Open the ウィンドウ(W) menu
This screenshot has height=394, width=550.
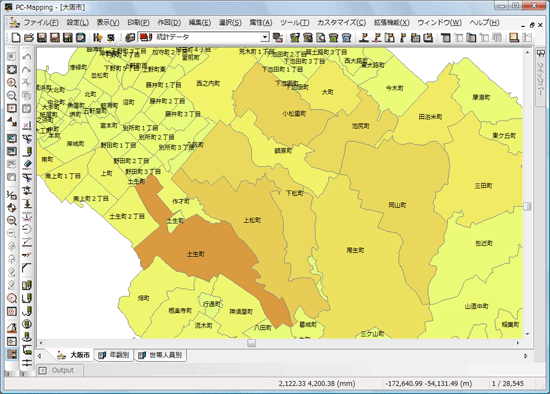(x=439, y=23)
